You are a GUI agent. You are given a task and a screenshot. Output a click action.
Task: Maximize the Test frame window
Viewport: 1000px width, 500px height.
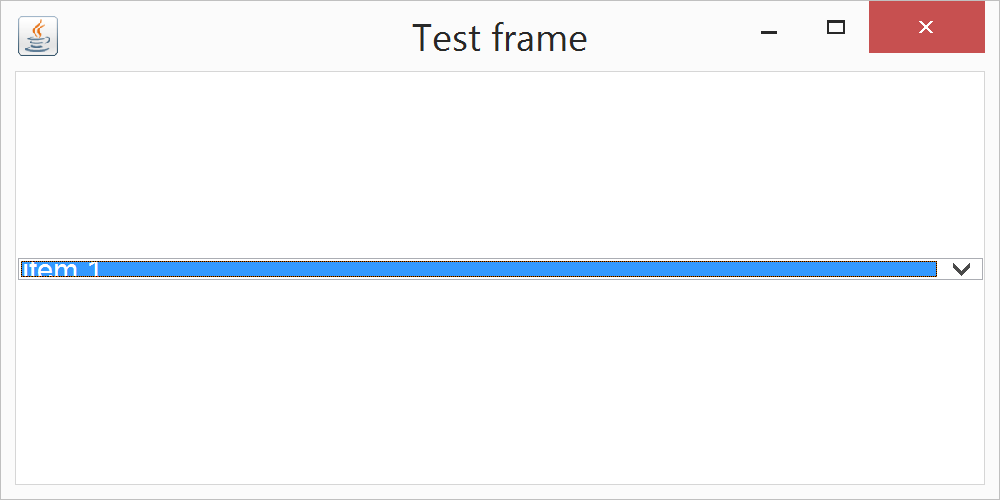coord(836,28)
